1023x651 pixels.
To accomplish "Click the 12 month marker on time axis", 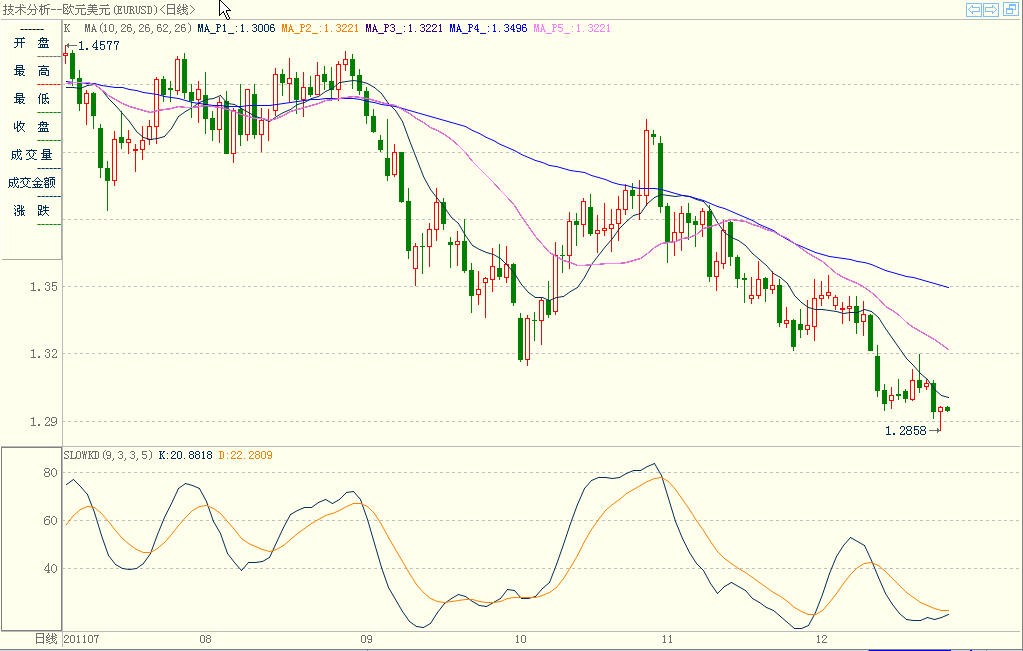I will (x=821, y=639).
